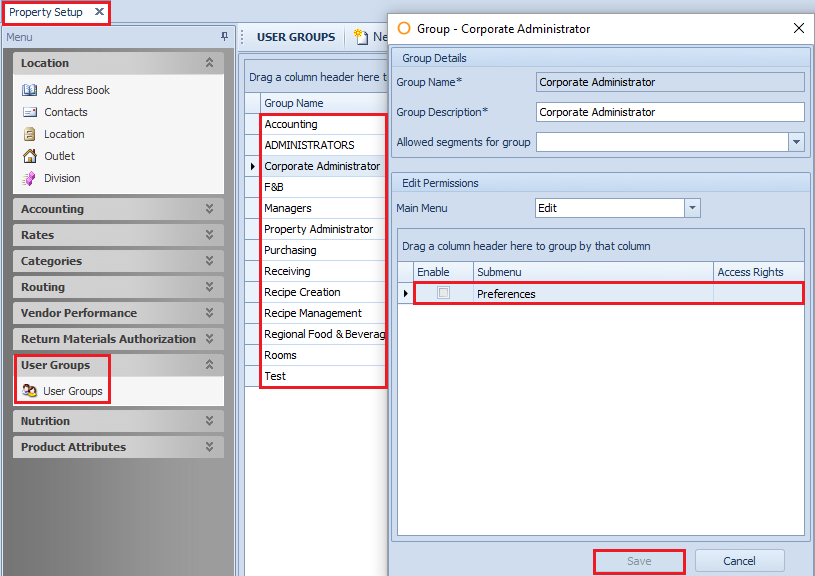Open the Outlet house icon
Screen dimensions: 815x576
[x=29, y=156]
